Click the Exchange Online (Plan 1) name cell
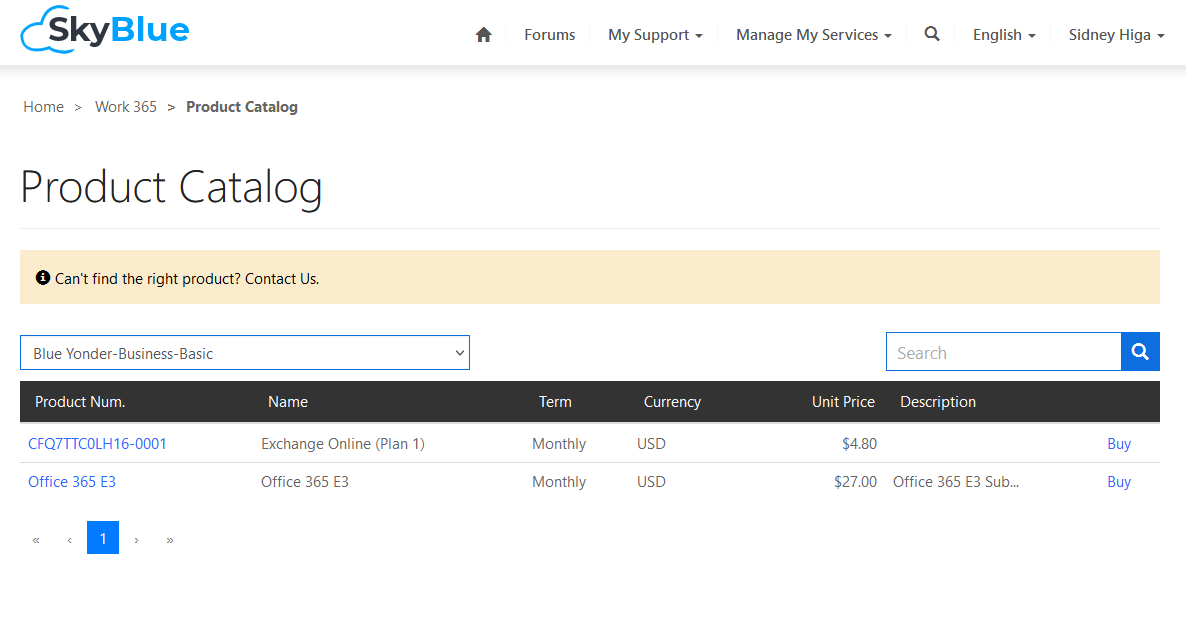The width and height of the screenshot is (1186, 620). pos(343,444)
